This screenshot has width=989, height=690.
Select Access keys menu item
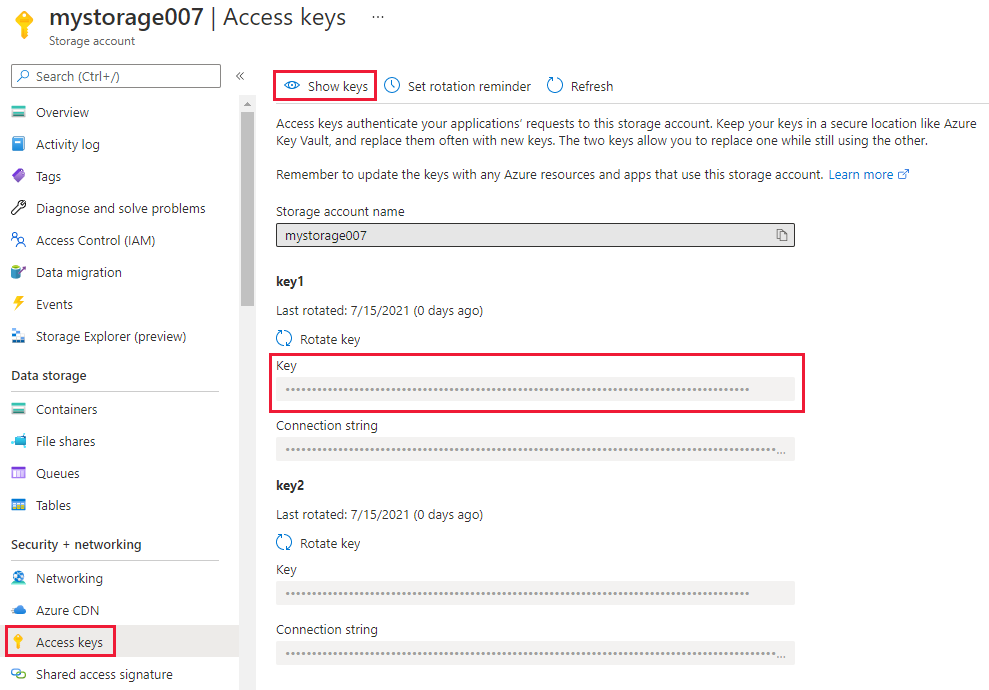coord(69,642)
